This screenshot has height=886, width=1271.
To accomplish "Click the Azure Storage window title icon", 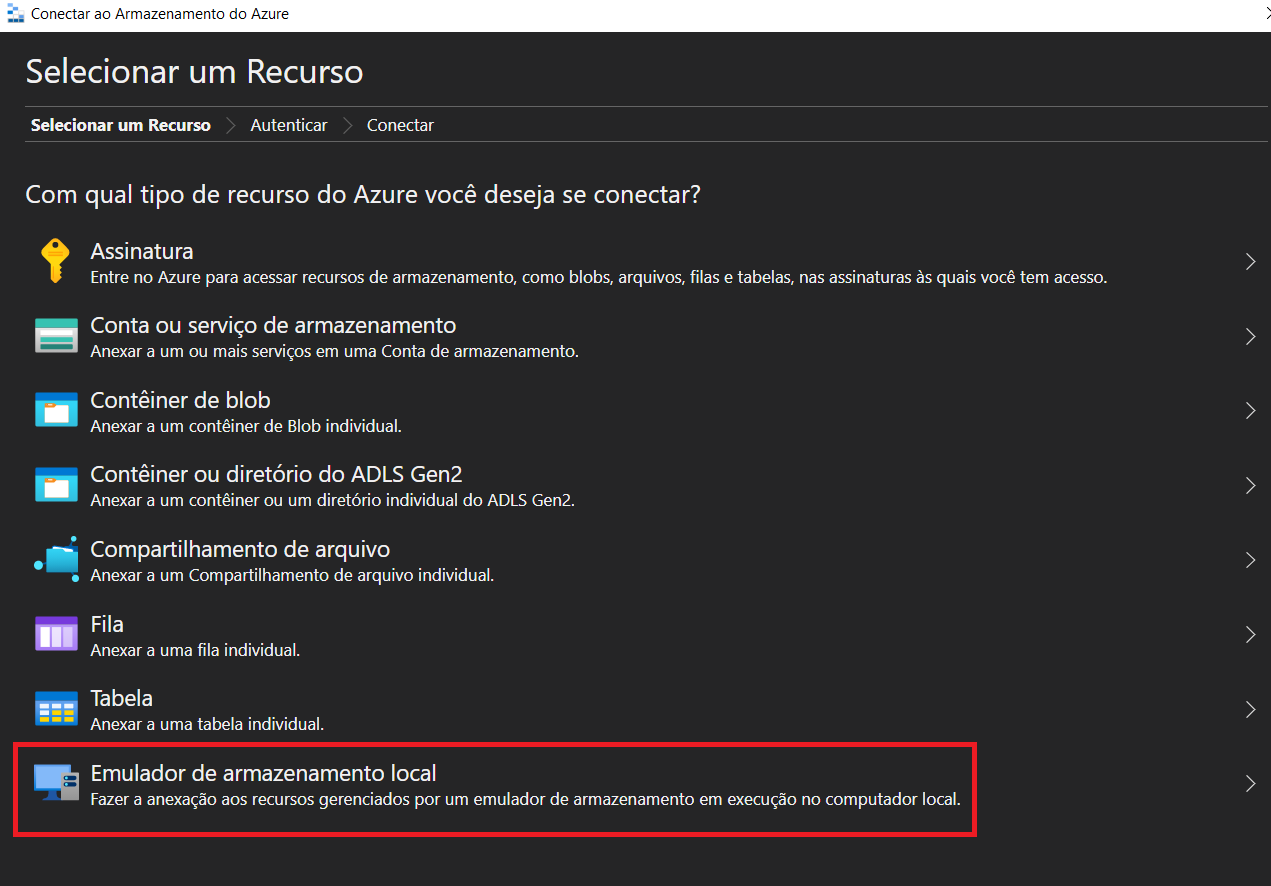I will click(x=16, y=15).
